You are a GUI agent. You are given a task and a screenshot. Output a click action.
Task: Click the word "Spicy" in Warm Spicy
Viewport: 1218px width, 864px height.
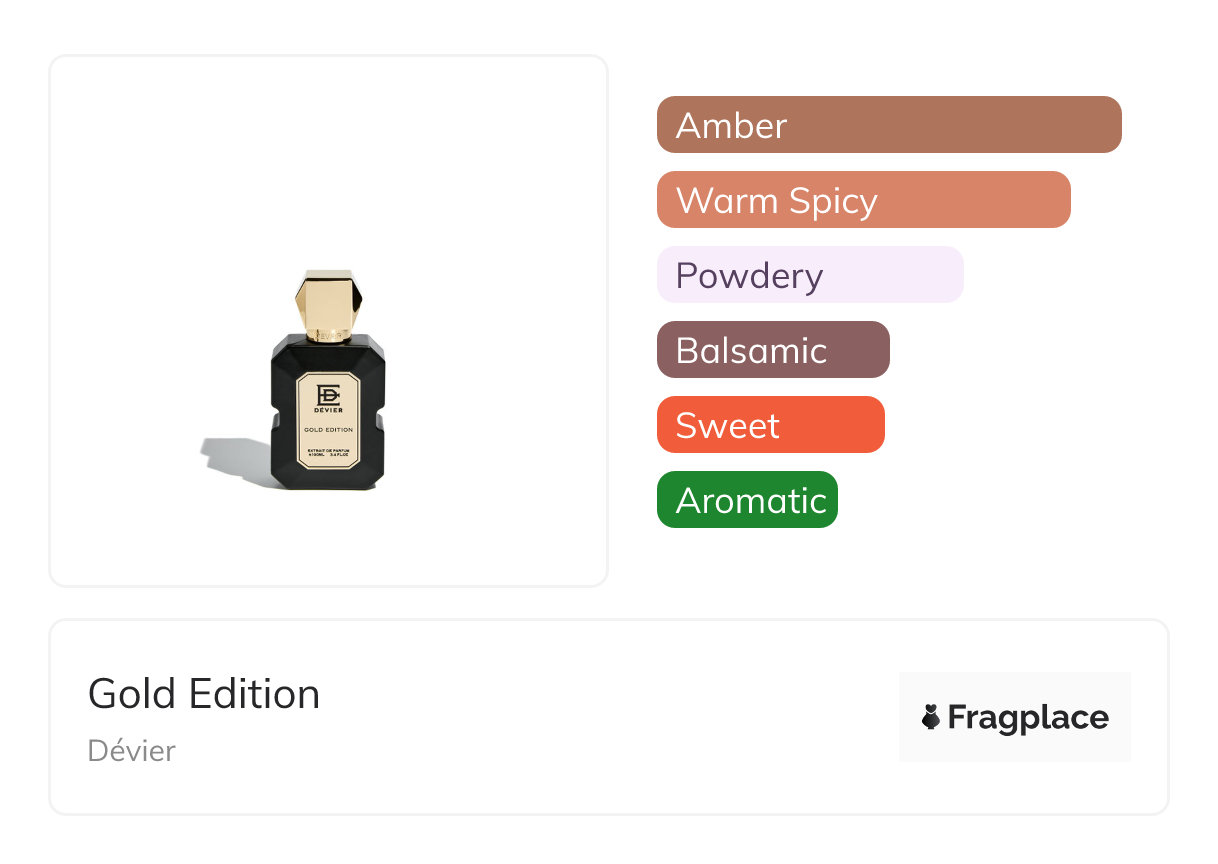point(832,201)
